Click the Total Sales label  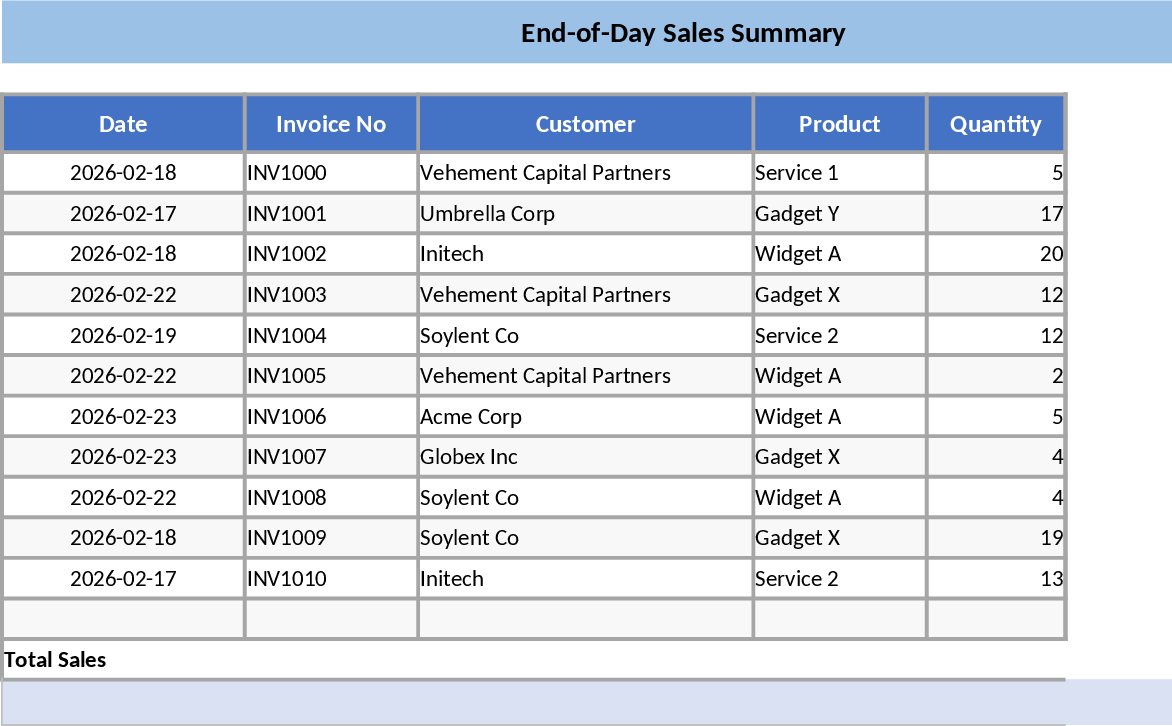(56, 660)
